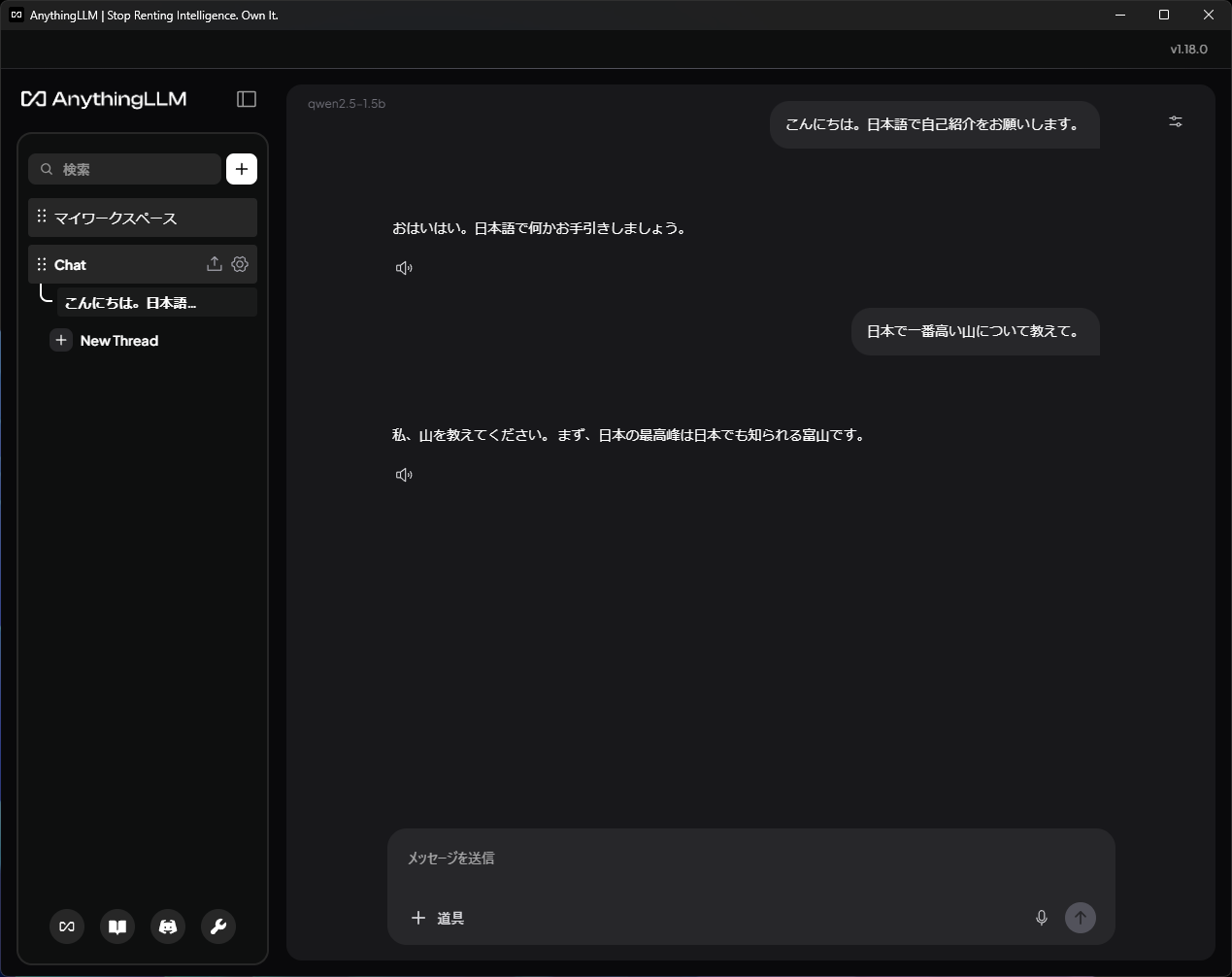Click the AnythingLLM logo
1232x977 pixels.
(x=104, y=99)
